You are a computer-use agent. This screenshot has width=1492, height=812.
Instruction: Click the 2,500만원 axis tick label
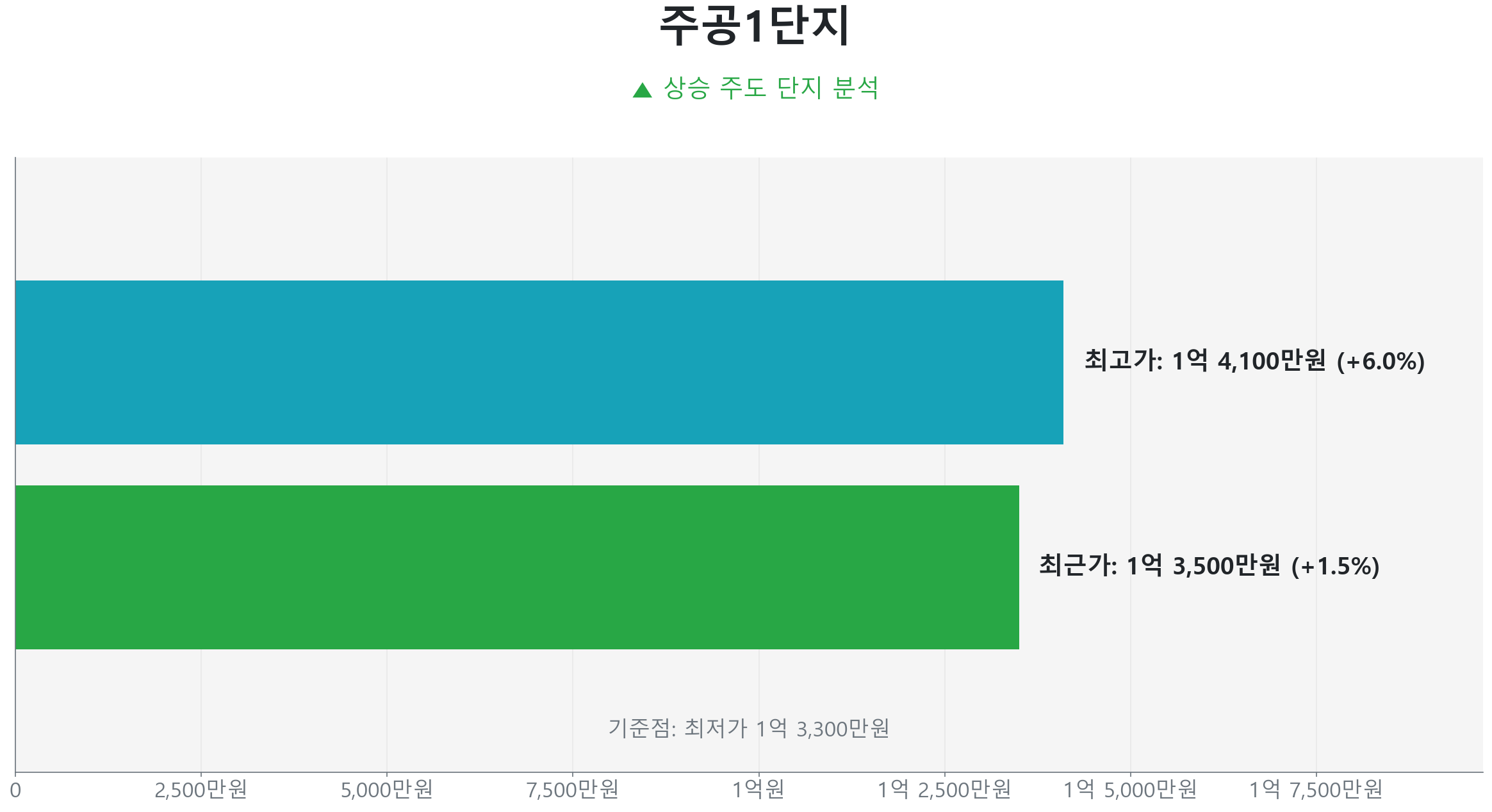click(201, 790)
